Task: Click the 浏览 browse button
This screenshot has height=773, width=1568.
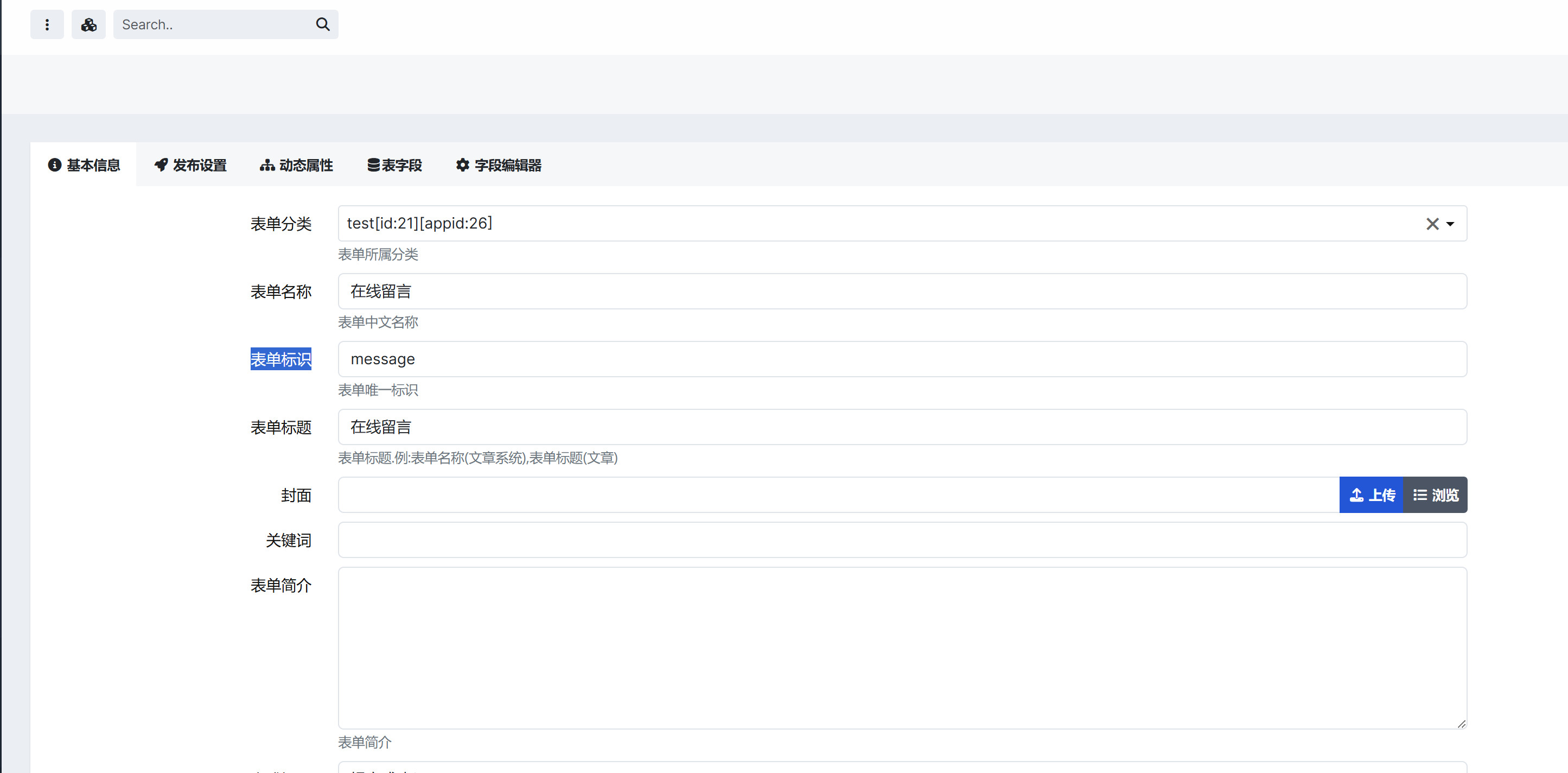Action: pyautogui.click(x=1435, y=495)
